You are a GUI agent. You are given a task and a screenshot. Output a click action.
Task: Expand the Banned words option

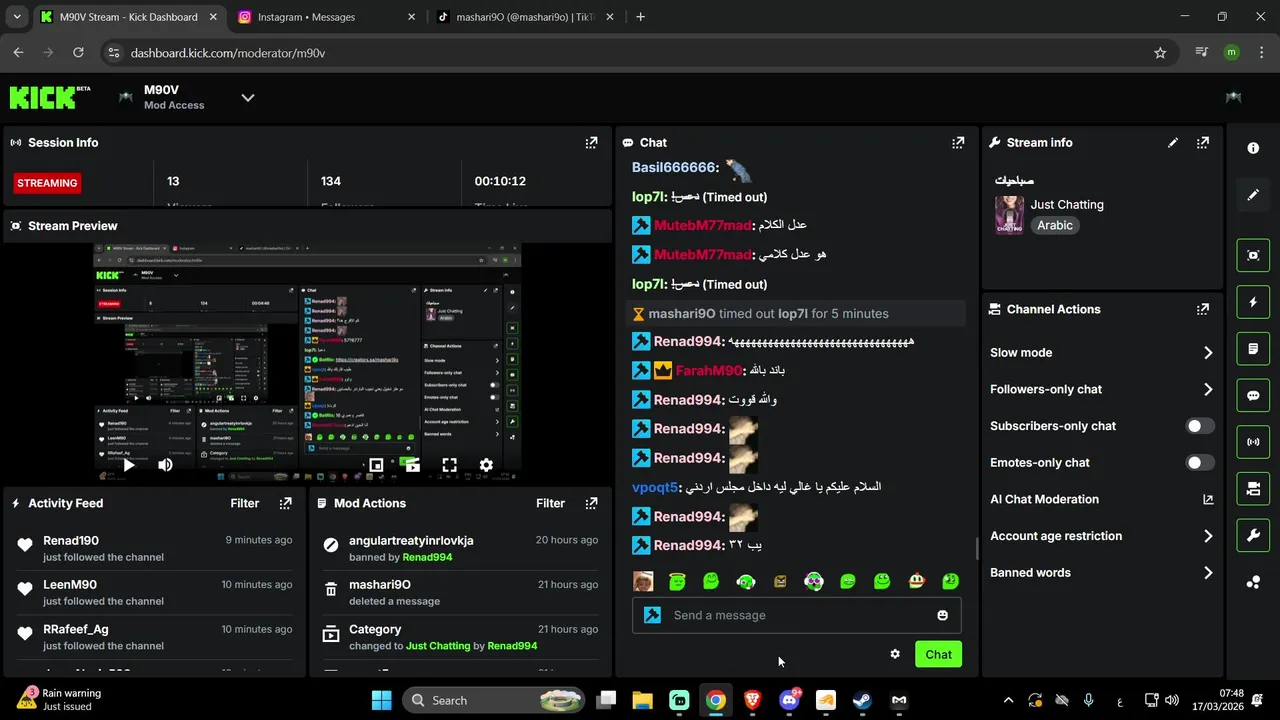point(1208,573)
